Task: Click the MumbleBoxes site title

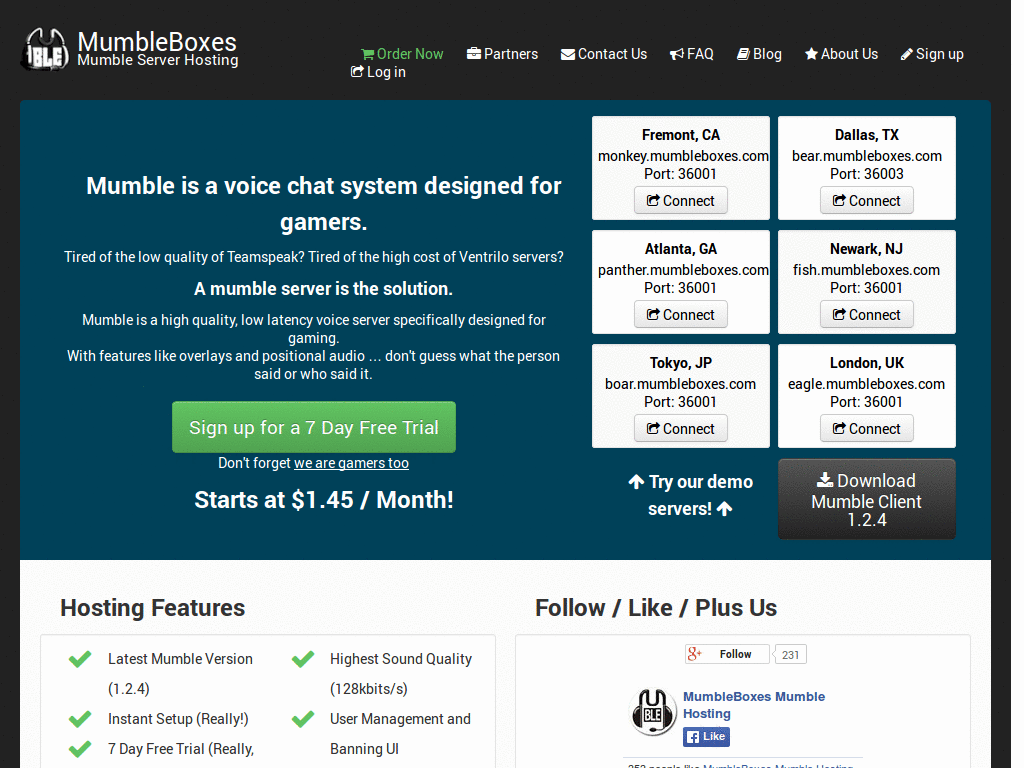Action: [x=157, y=42]
